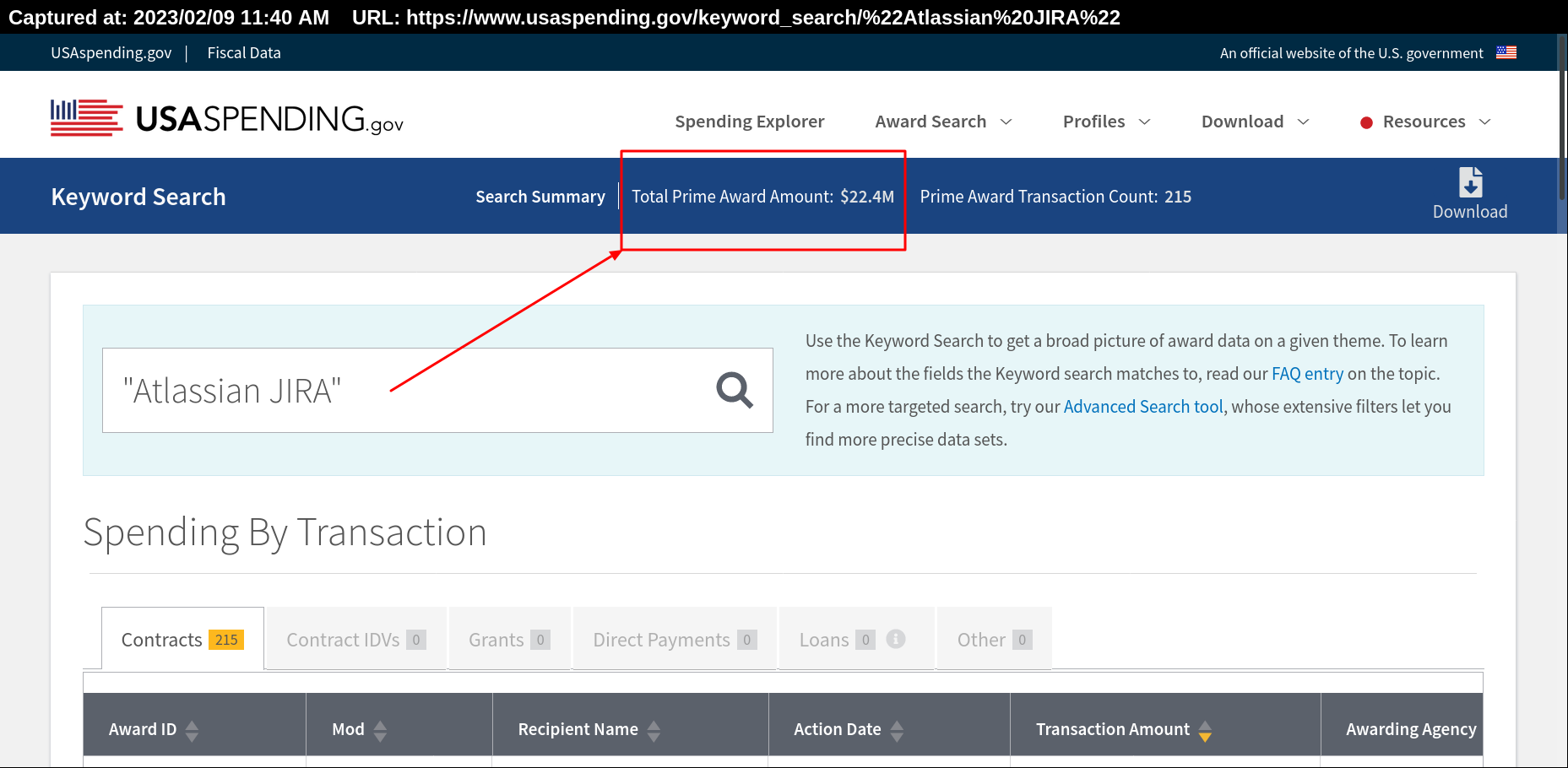The height and width of the screenshot is (768, 1568).
Task: Click the Keyword Search heading
Action: (x=138, y=197)
